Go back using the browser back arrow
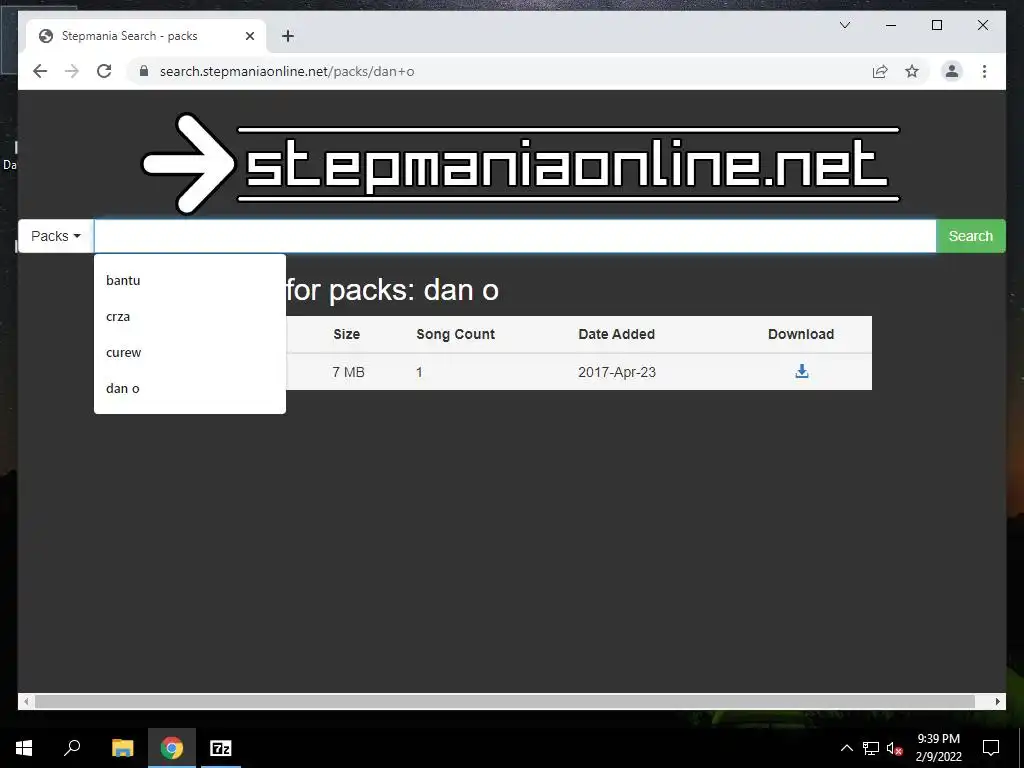The height and width of the screenshot is (768, 1024). point(40,71)
